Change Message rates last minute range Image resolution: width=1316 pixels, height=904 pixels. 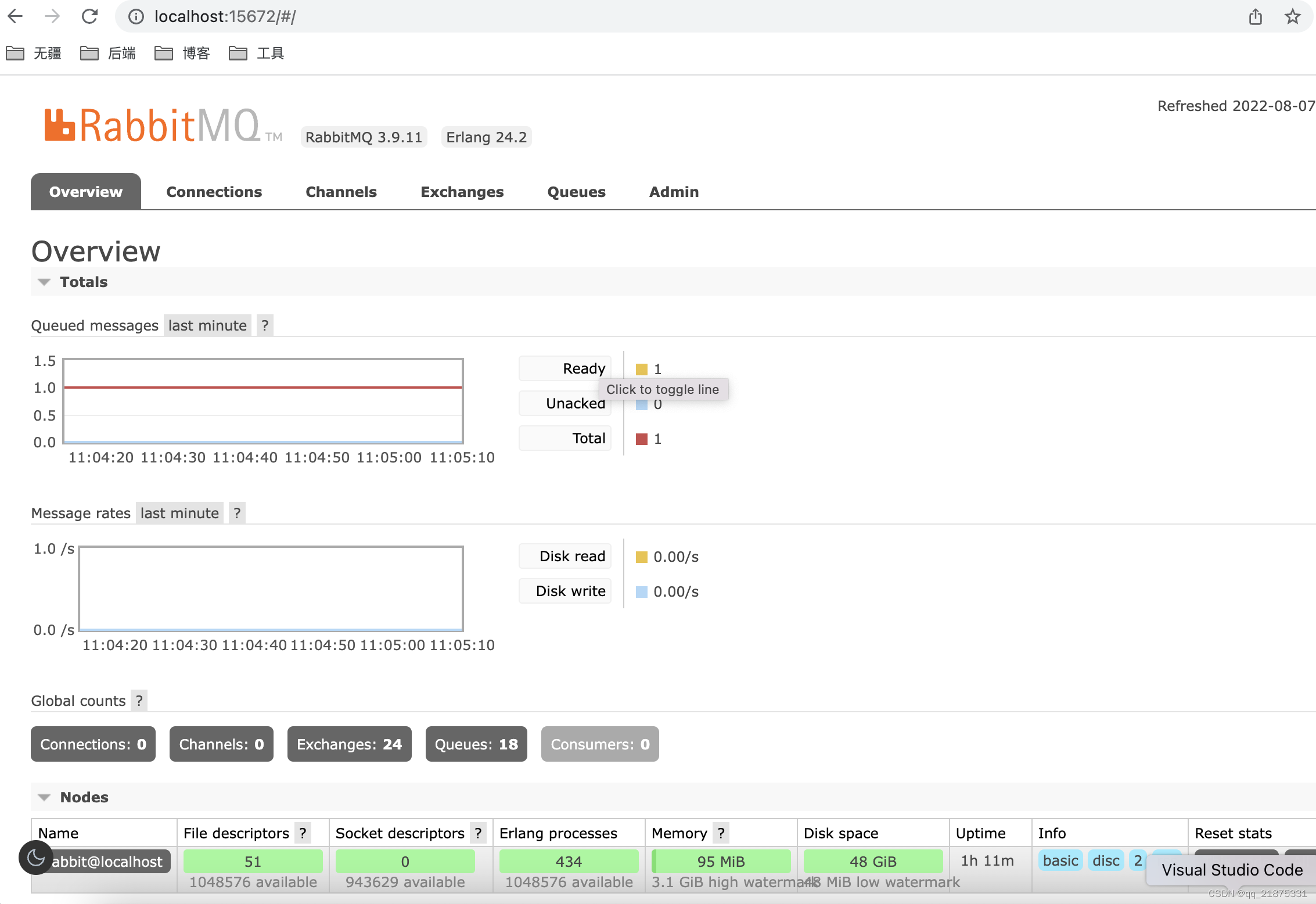pos(179,513)
